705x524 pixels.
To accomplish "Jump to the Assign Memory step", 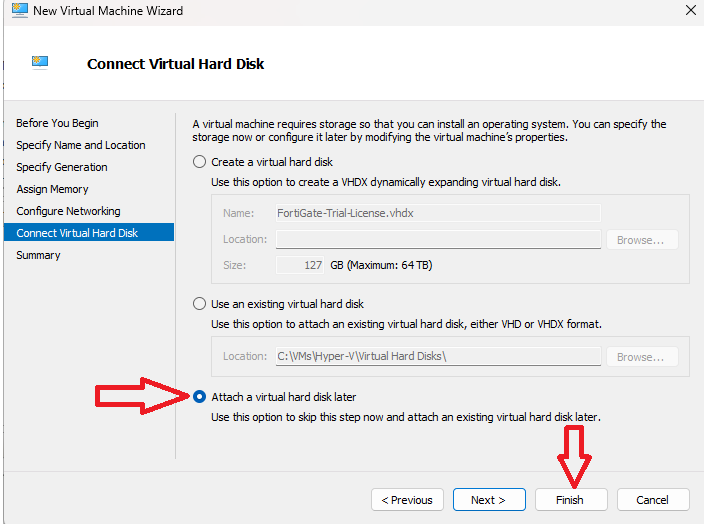I will click(x=52, y=189).
